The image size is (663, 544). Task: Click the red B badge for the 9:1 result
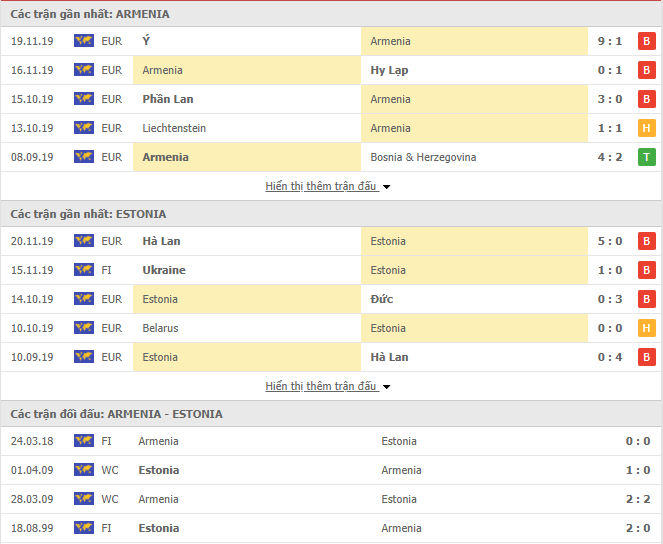click(x=647, y=41)
